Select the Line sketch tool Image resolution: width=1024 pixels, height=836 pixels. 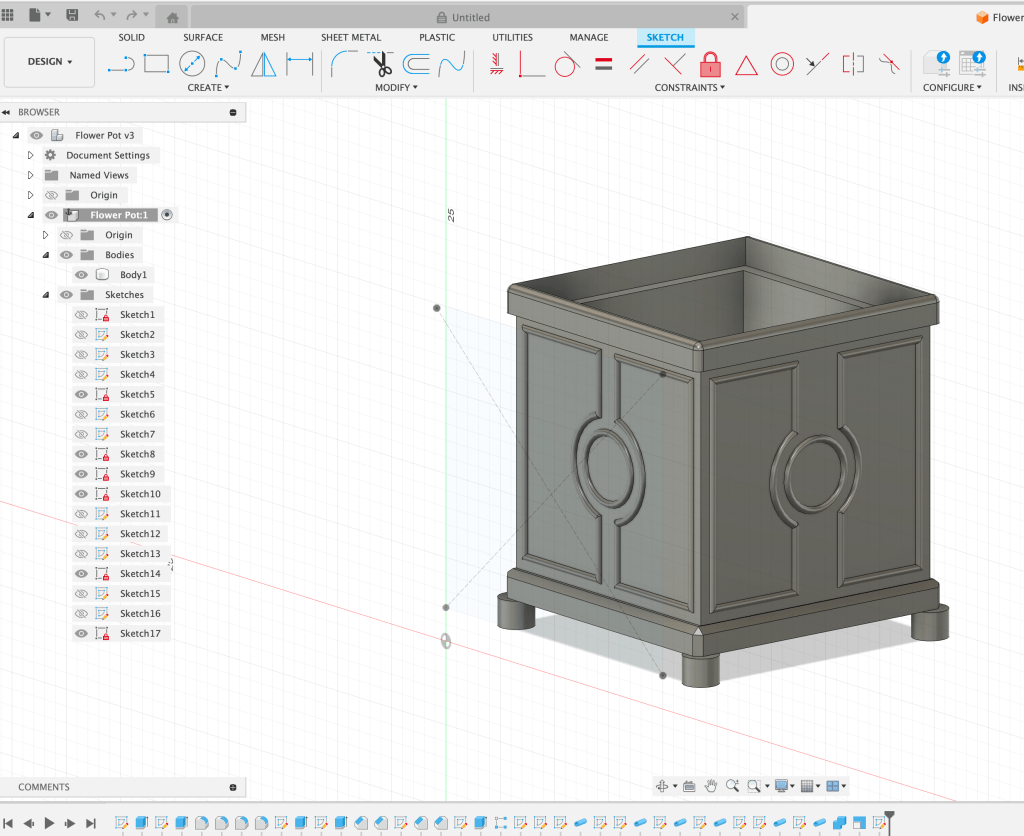[120, 64]
